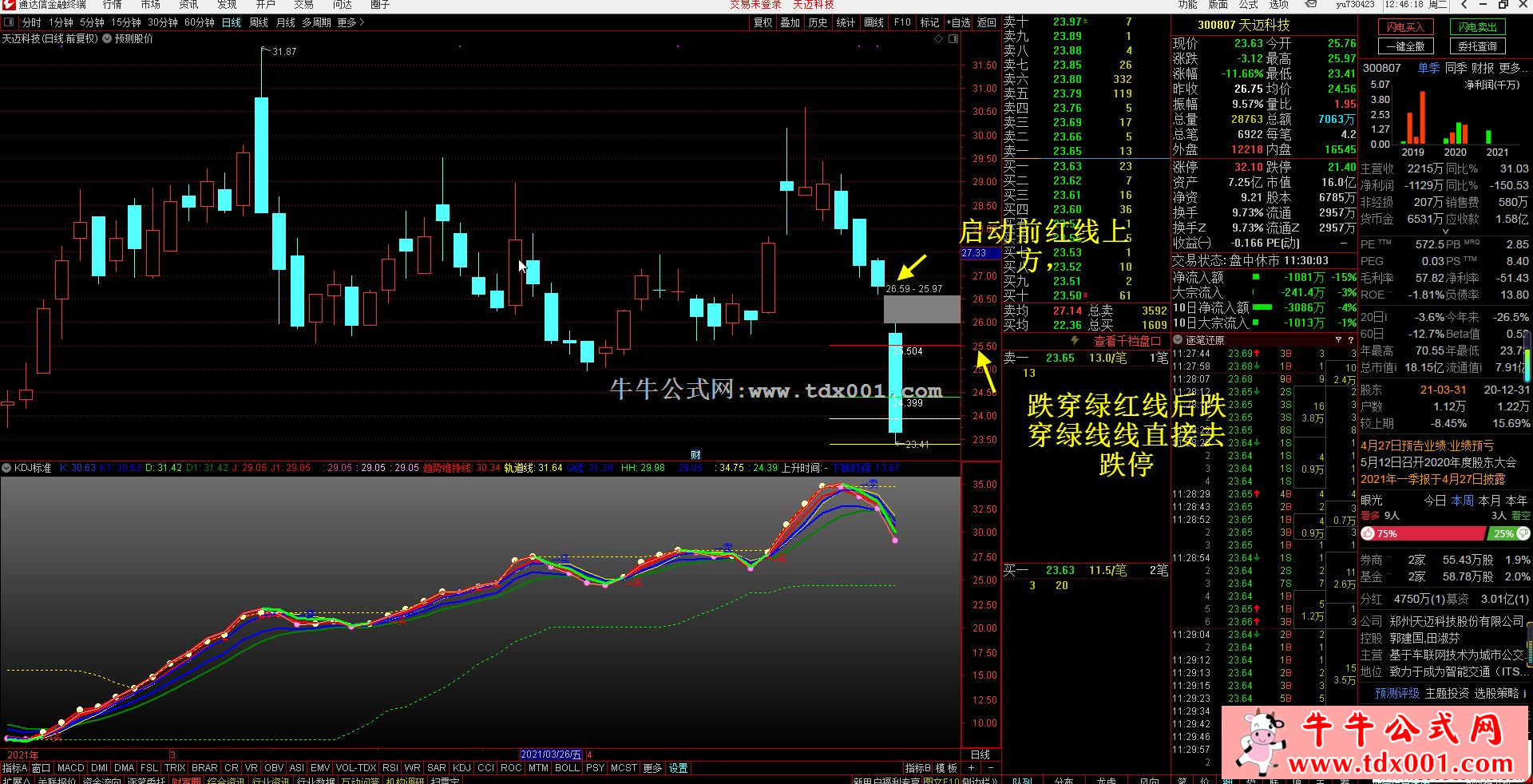Open 查看千档盘口 link

1127,341
